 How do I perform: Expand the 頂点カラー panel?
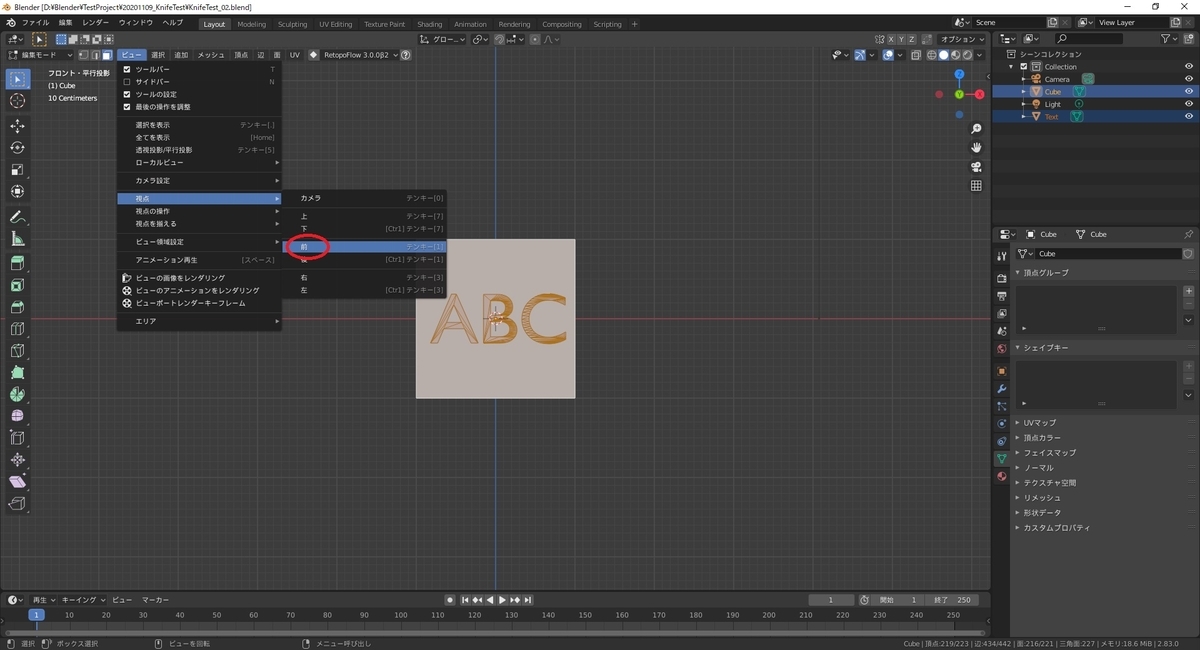pyautogui.click(x=1042, y=438)
